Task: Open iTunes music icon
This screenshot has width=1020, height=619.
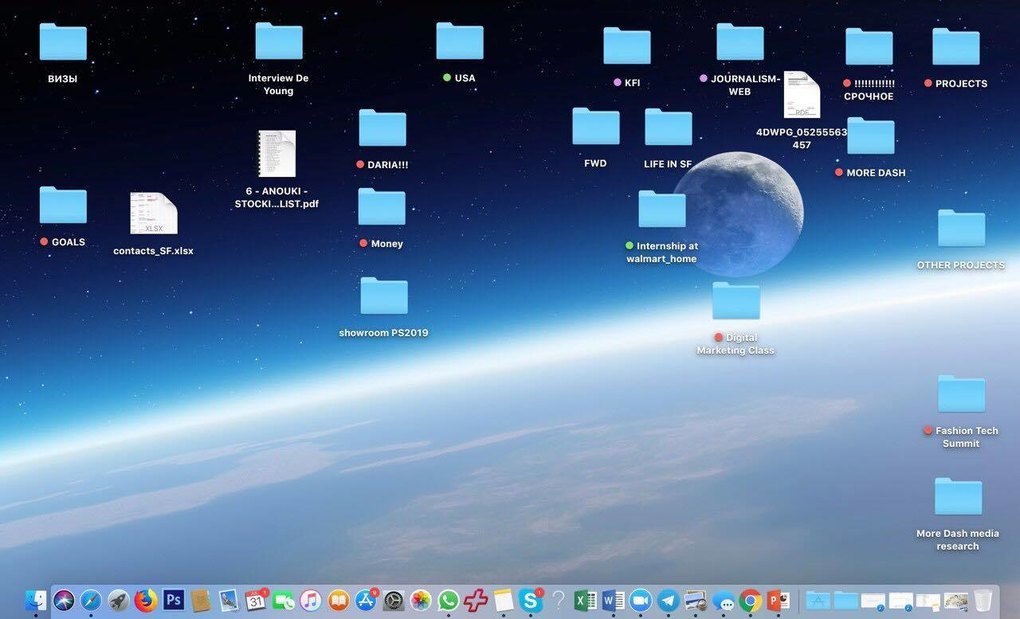Action: pos(310,600)
